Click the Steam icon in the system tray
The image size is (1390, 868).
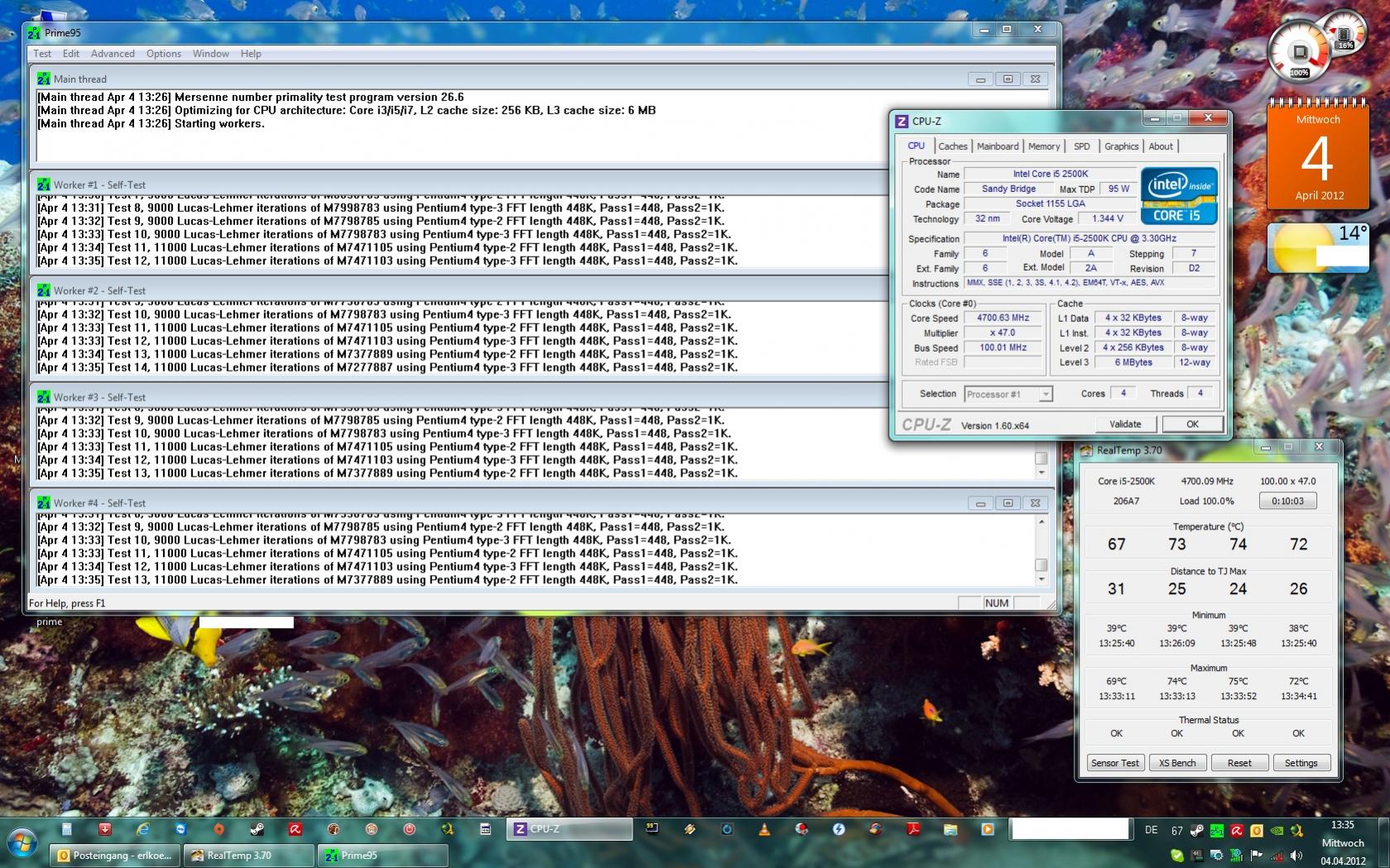[1197, 831]
